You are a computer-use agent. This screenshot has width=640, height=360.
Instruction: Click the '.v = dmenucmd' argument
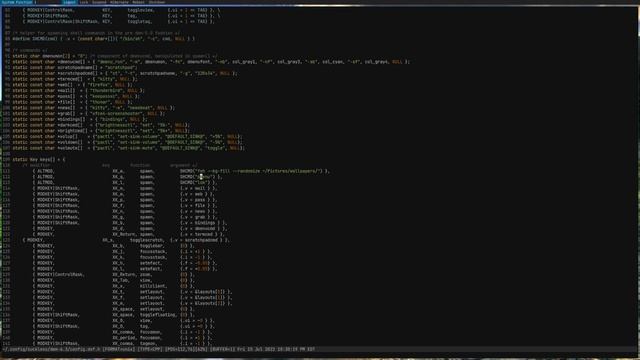click(x=200, y=229)
